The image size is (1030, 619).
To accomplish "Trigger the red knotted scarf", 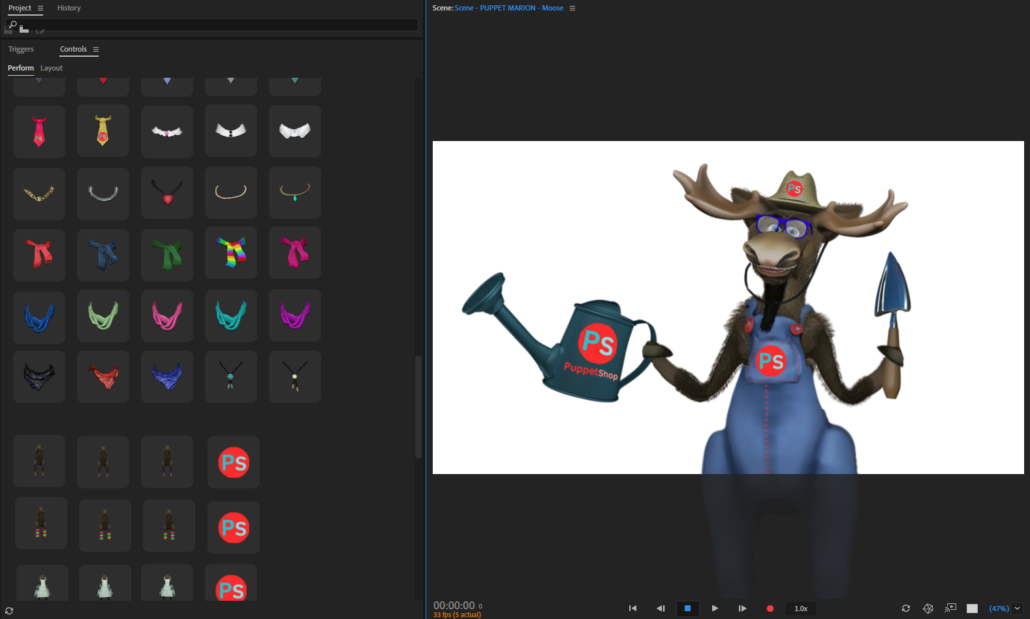I will pos(39,254).
